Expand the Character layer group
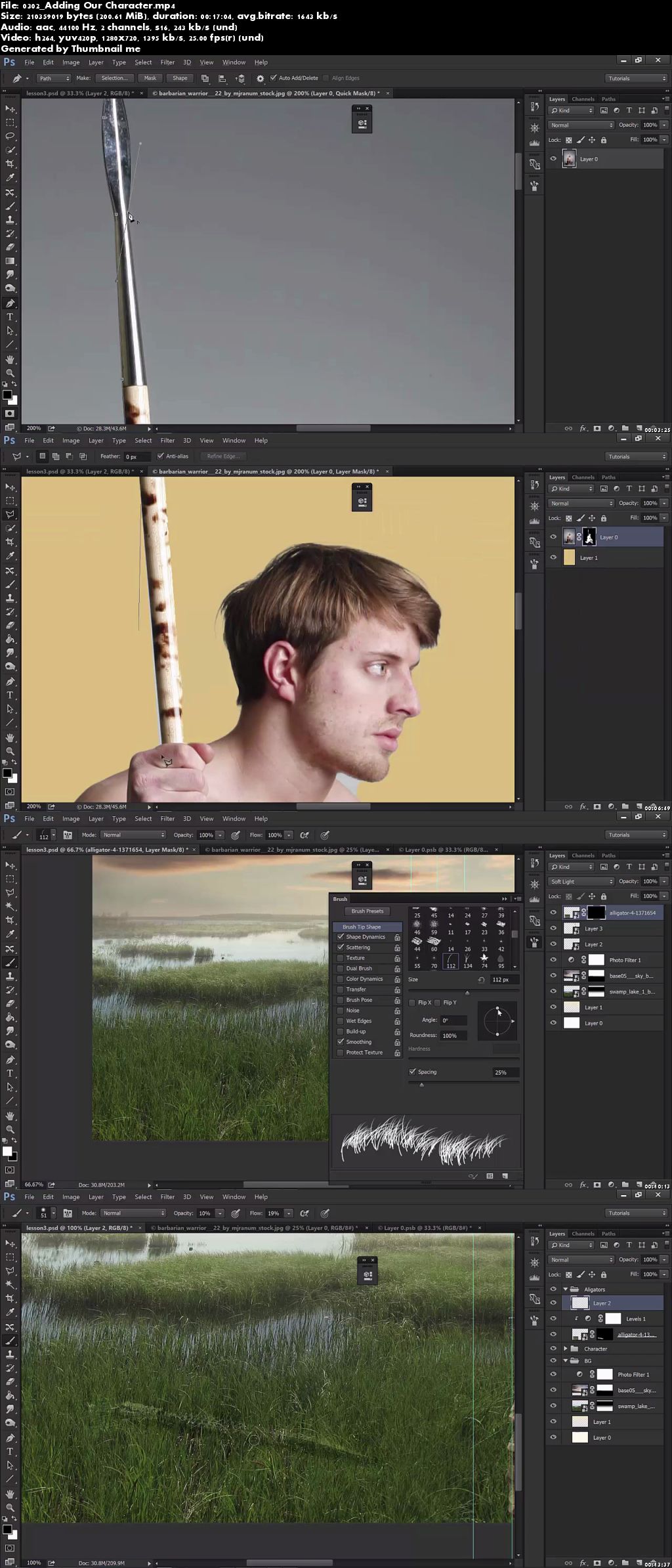The image size is (672, 1568). pyautogui.click(x=566, y=1349)
